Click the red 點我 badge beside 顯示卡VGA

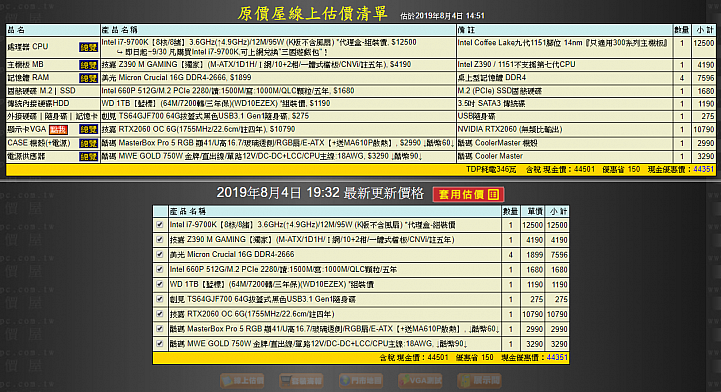point(58,130)
